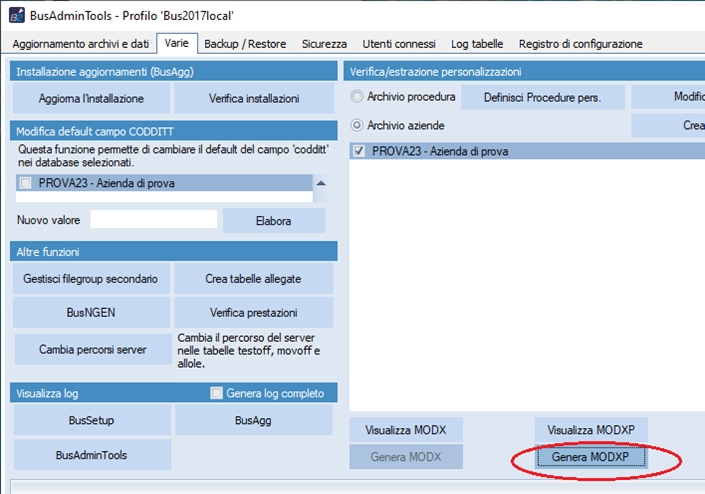Select the Varie tab
Image resolution: width=705 pixels, height=494 pixels.
(x=176, y=43)
